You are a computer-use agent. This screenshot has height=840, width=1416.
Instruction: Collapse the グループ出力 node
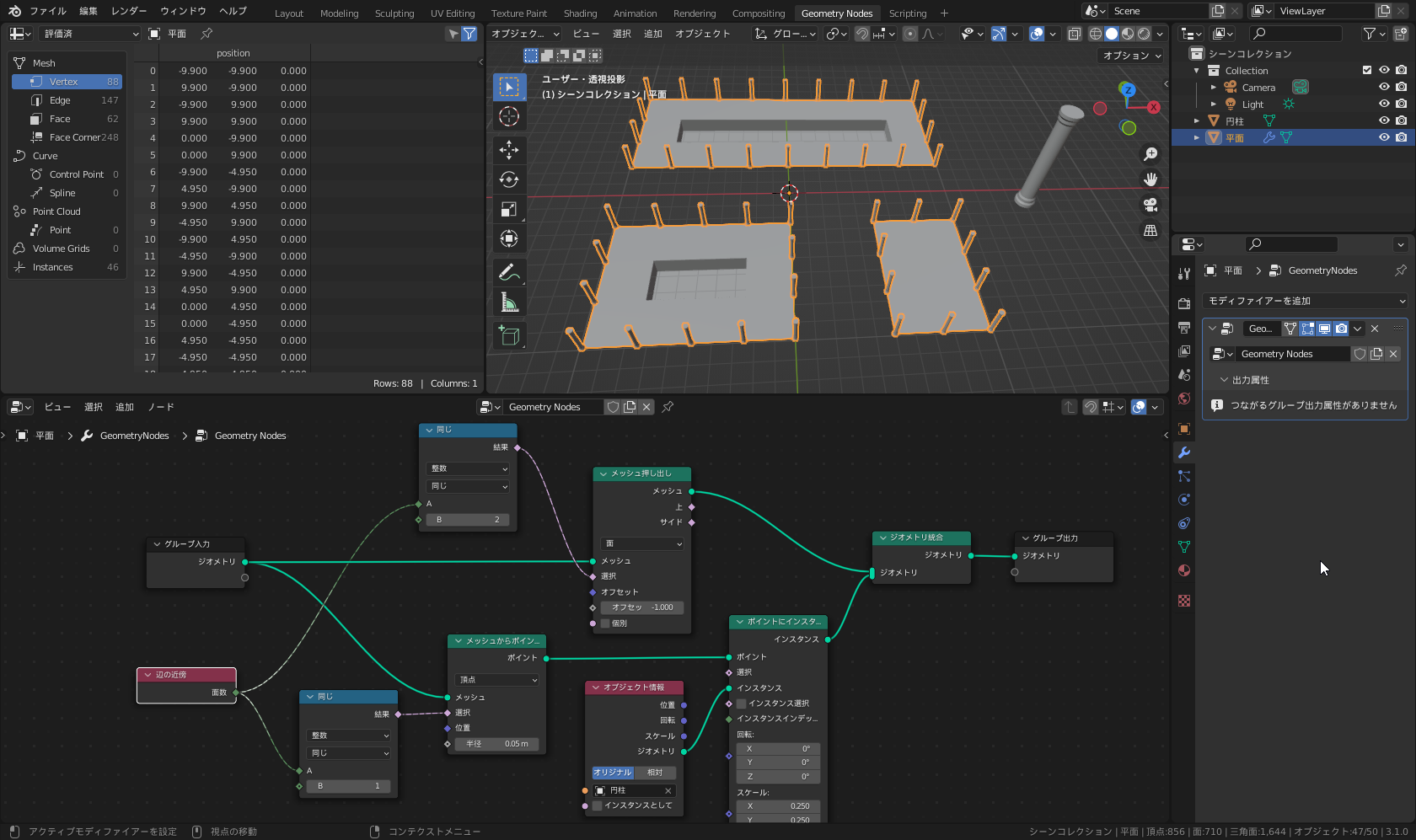coord(1026,538)
